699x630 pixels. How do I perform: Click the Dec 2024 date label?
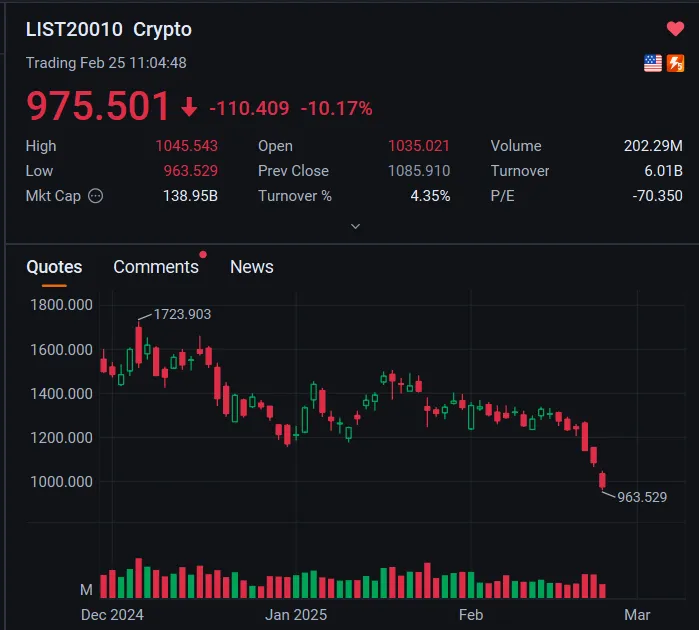112,615
